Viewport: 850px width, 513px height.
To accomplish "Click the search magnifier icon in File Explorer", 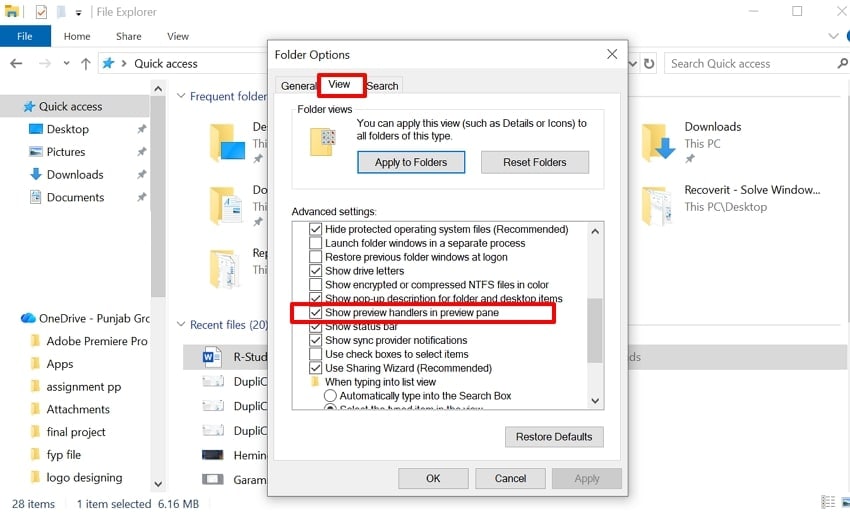I will click(842, 63).
